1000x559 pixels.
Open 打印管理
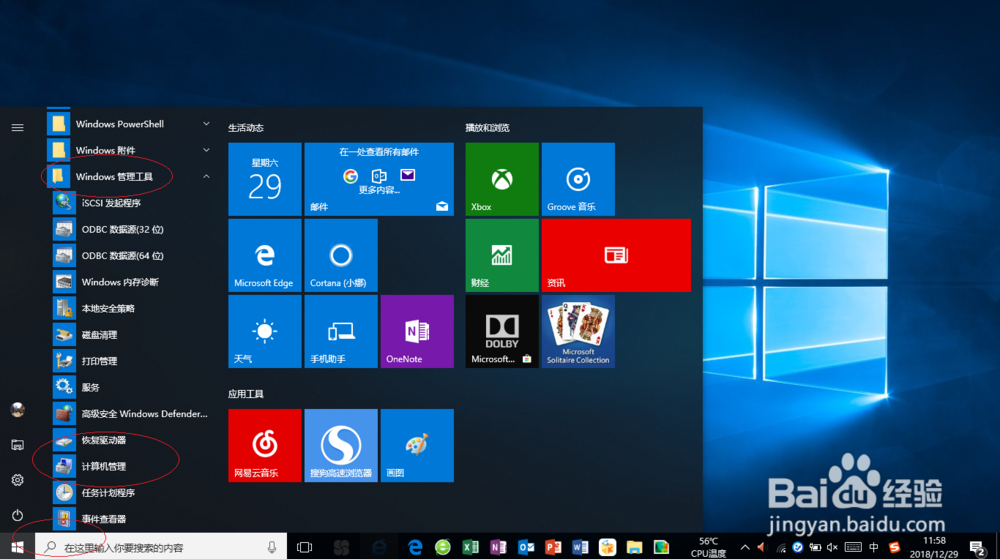130,361
